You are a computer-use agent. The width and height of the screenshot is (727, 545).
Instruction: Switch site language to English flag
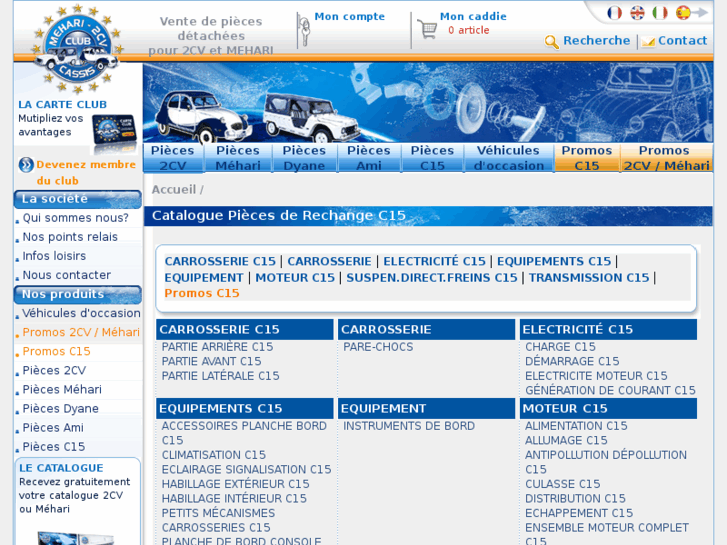tap(638, 13)
